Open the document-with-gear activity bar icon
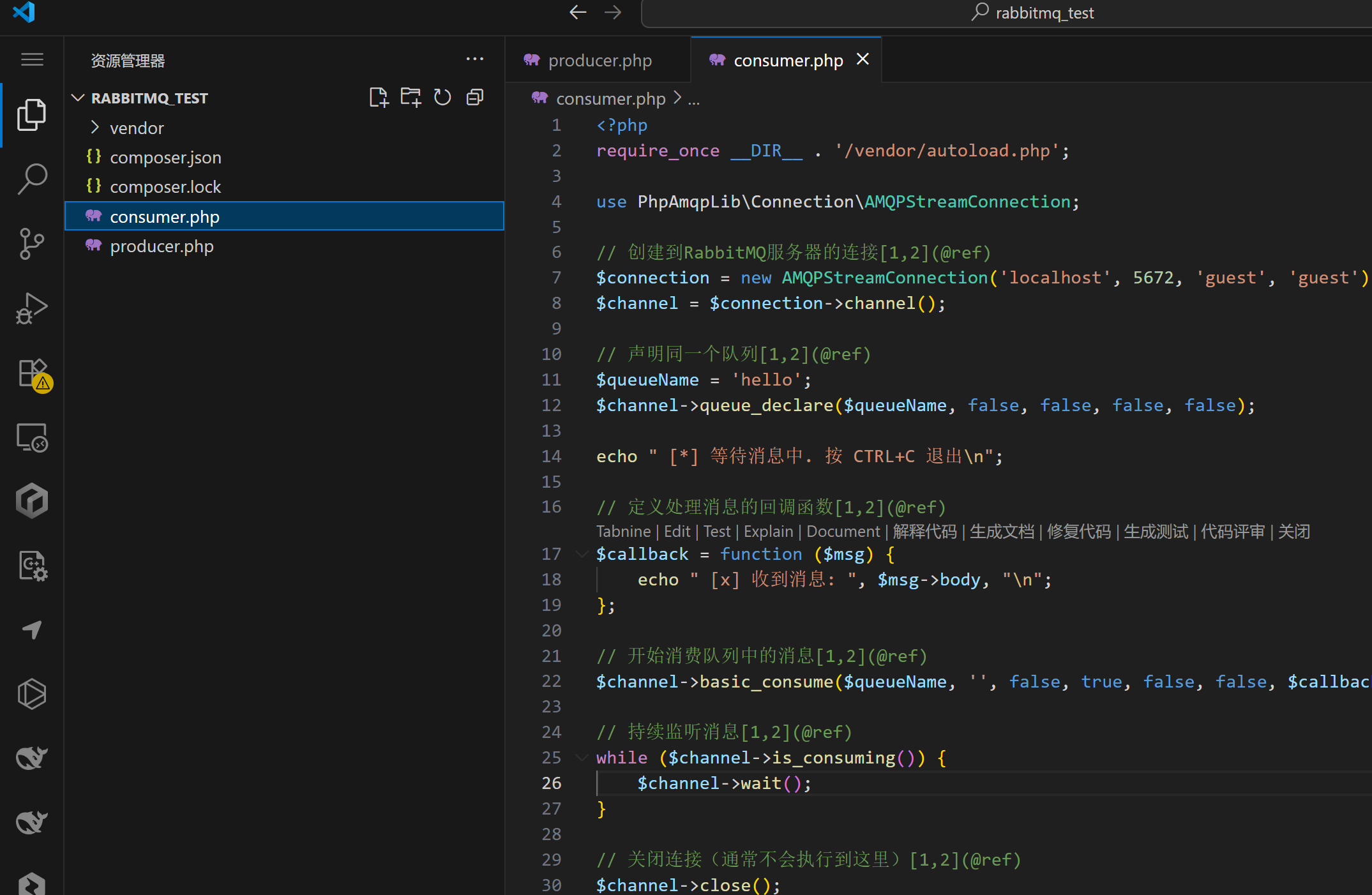The image size is (1372, 895). pos(32,566)
